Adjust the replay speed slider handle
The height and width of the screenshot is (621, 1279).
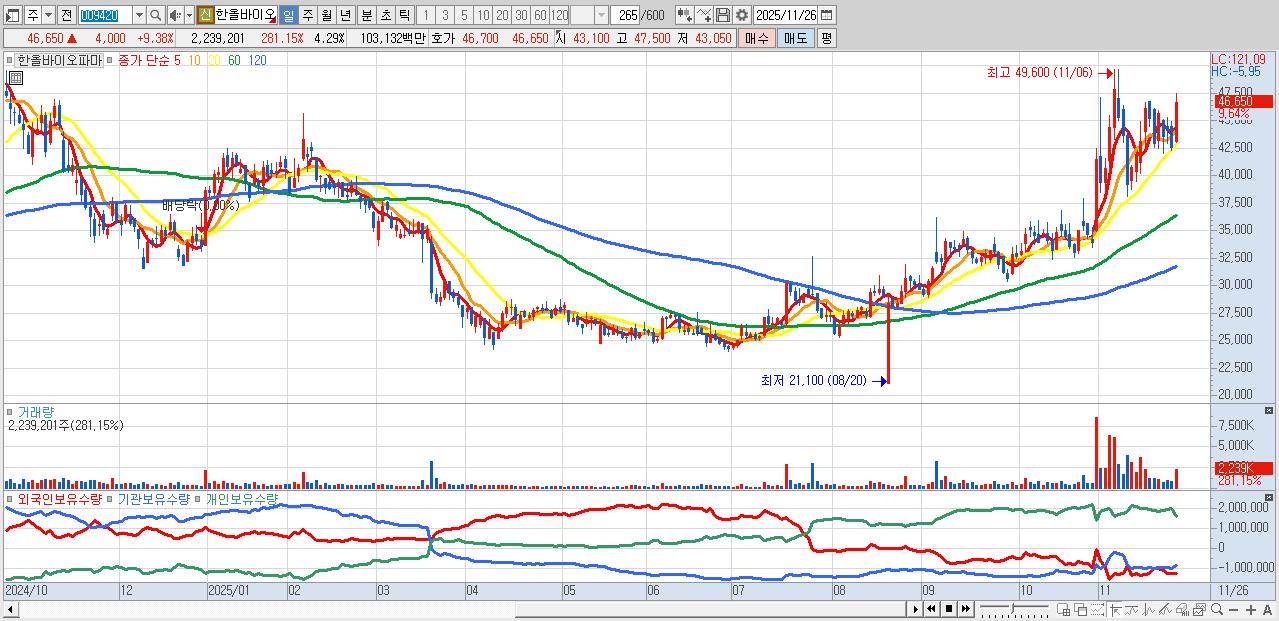click(1013, 609)
